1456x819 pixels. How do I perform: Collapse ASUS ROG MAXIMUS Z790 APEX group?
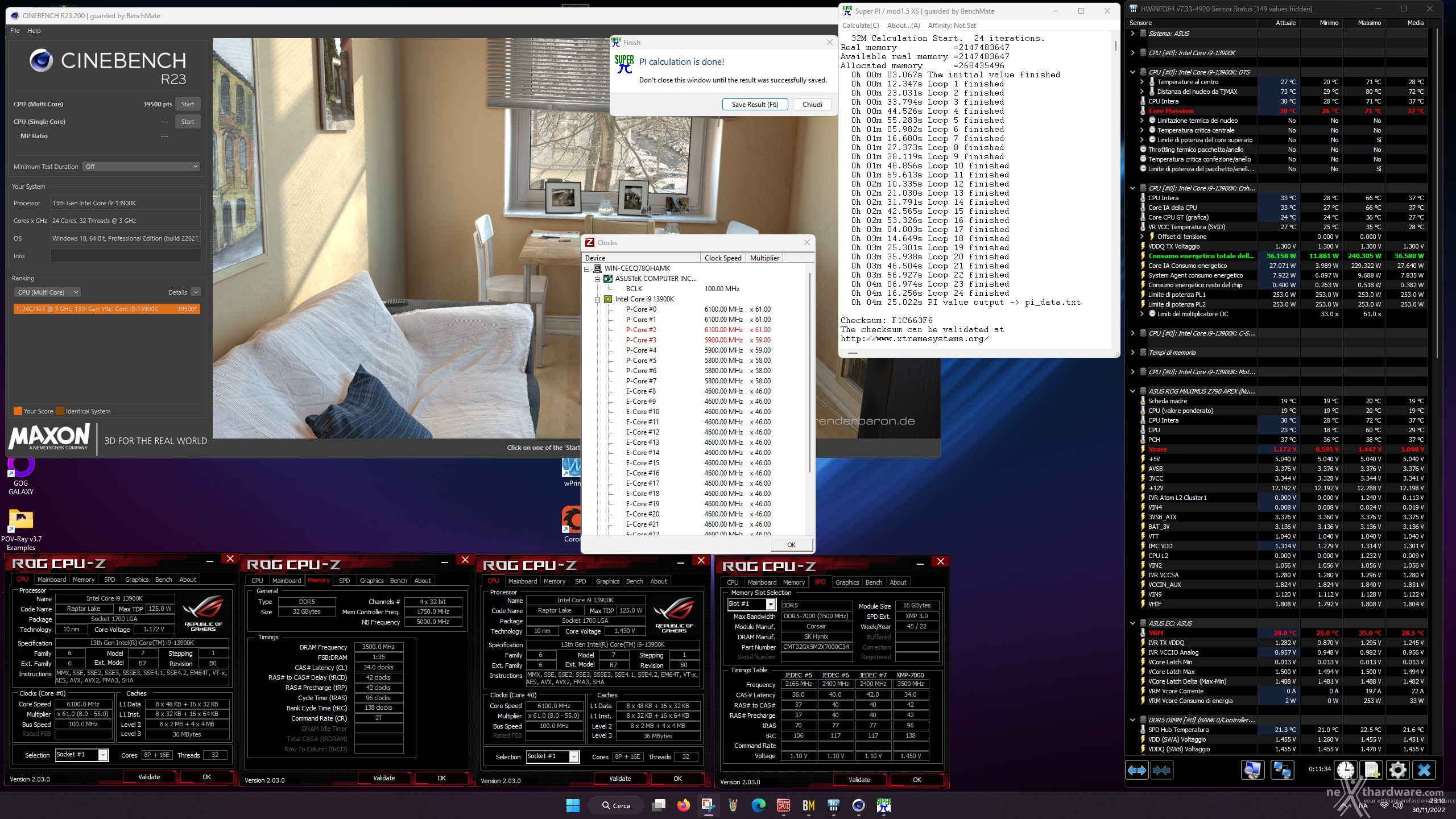click(1132, 391)
